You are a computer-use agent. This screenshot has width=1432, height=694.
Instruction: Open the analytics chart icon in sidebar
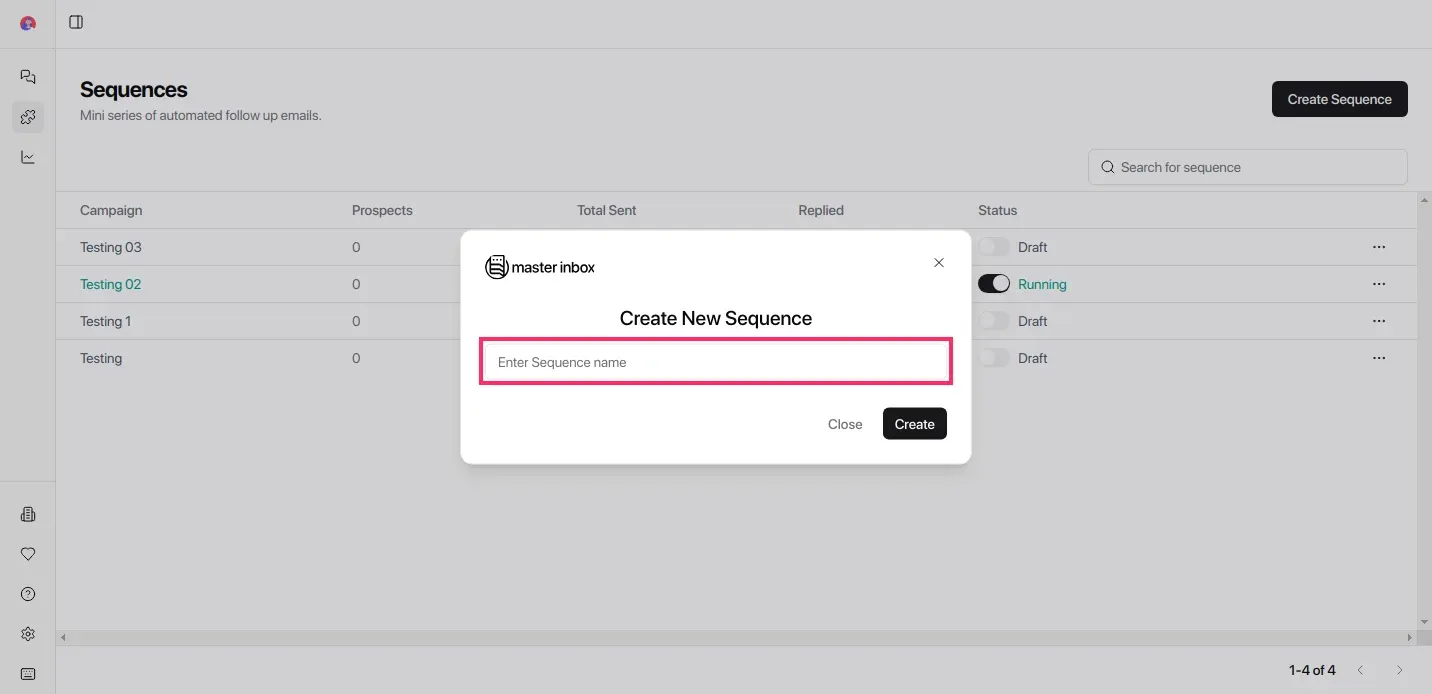tap(28, 157)
